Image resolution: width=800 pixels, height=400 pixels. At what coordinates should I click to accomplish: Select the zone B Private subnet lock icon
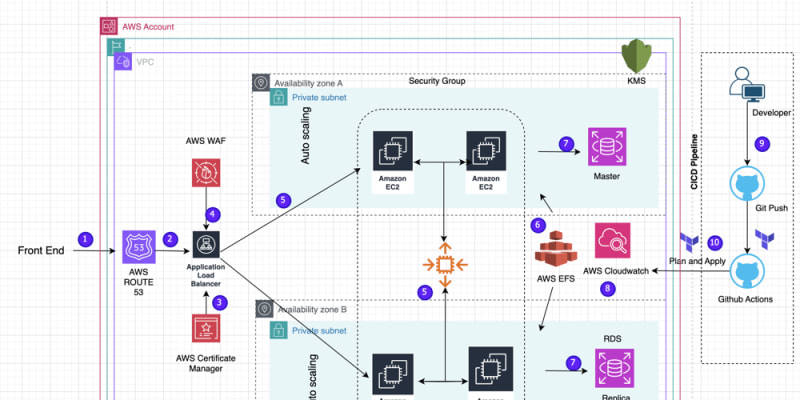[279, 331]
